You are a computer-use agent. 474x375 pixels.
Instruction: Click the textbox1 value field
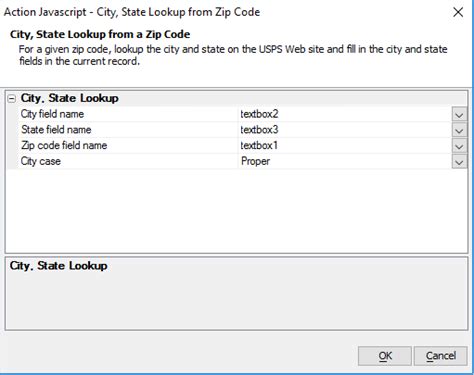pyautogui.click(x=345, y=146)
